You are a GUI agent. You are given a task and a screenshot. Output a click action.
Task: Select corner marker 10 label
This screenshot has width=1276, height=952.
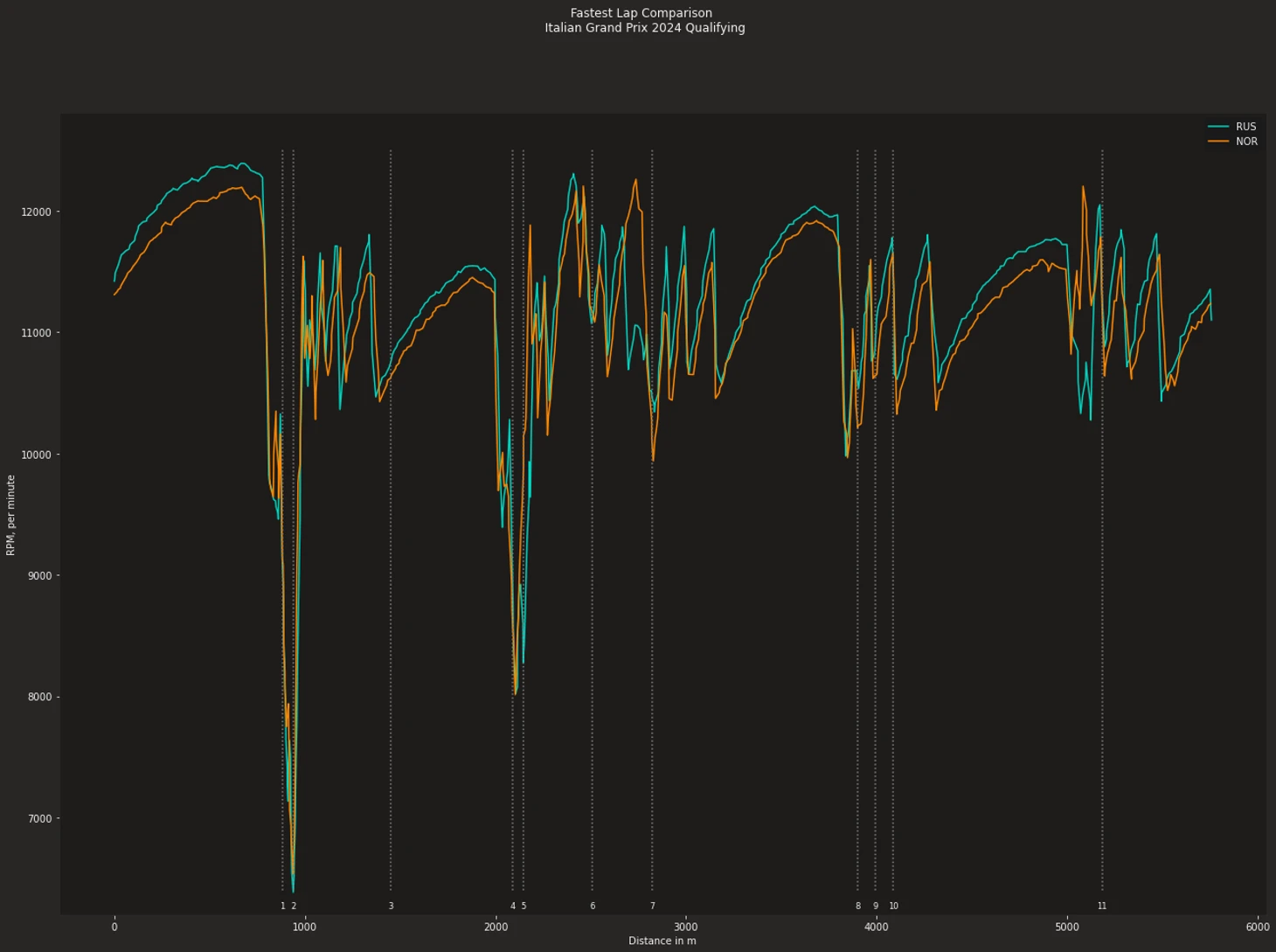[893, 907]
